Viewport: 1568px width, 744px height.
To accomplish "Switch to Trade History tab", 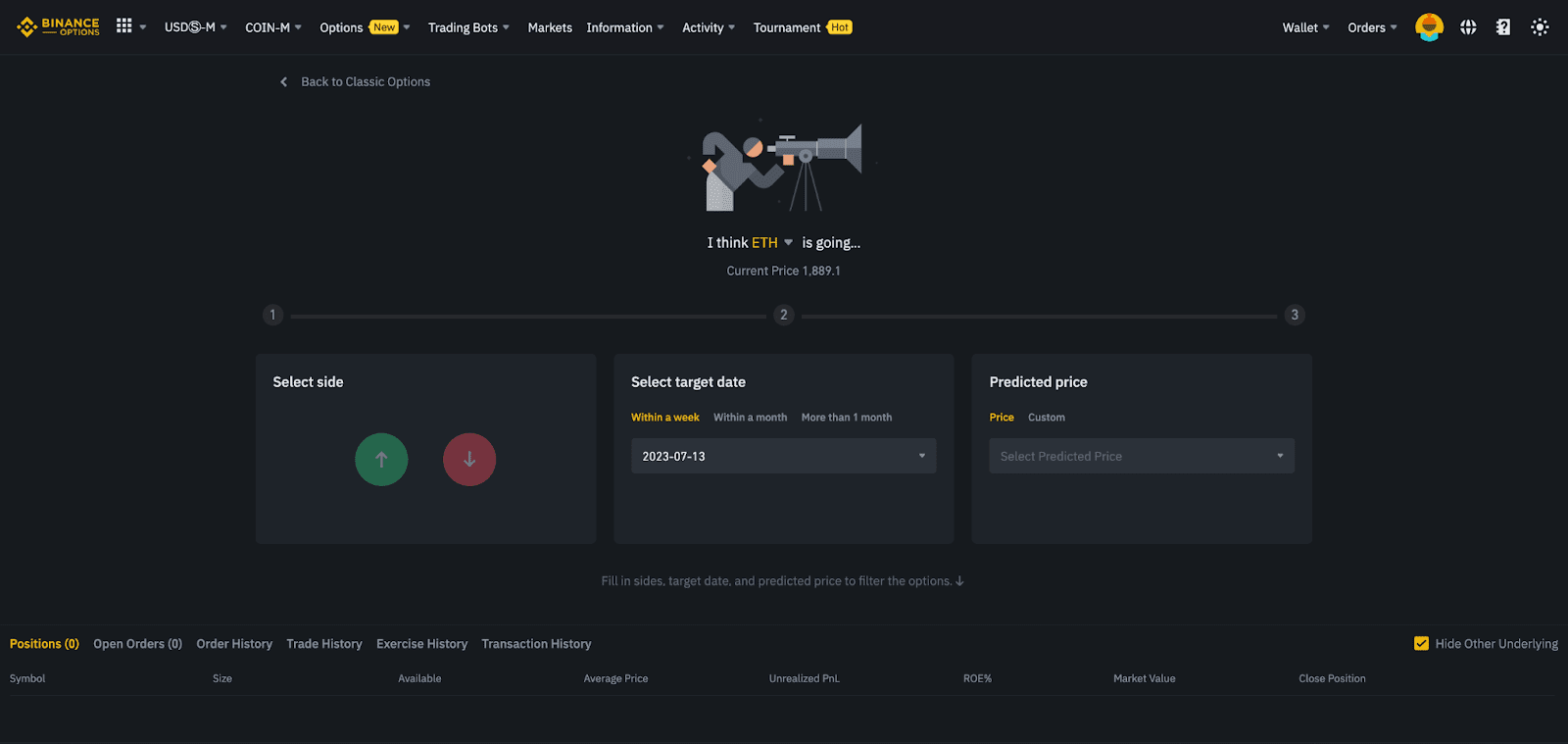I will coord(324,644).
